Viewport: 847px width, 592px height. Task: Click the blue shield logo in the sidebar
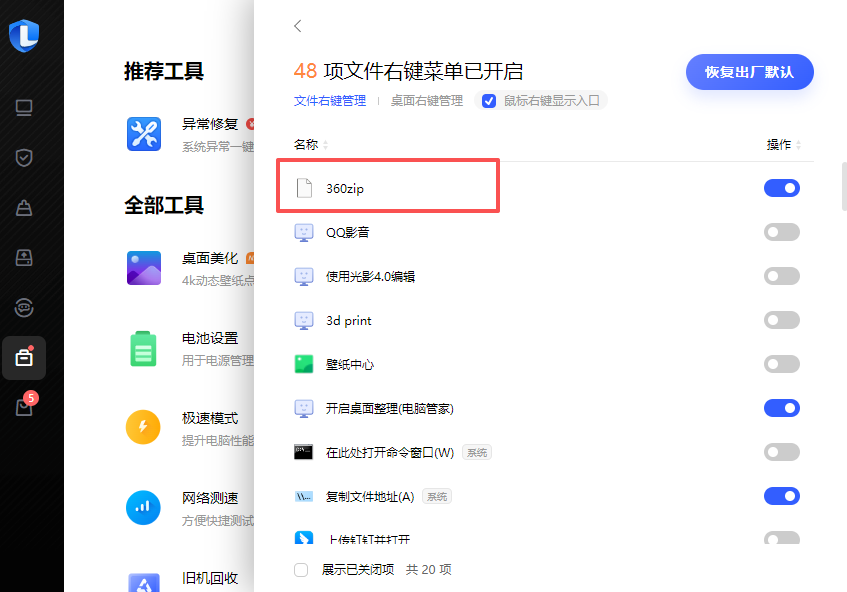tap(23, 35)
